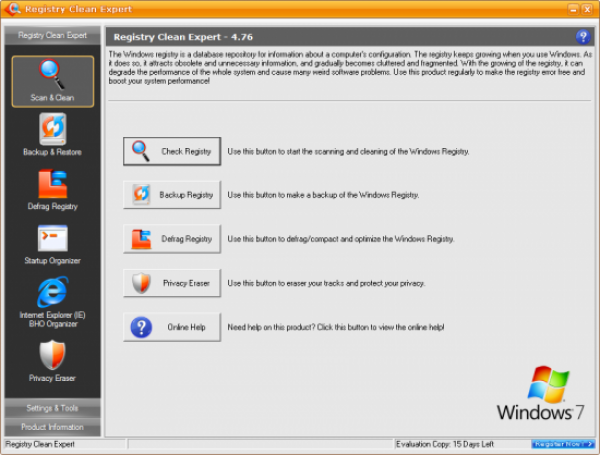Close the Registry Clean Expert window
Viewport: 600px width, 455px height.
(587, 10)
